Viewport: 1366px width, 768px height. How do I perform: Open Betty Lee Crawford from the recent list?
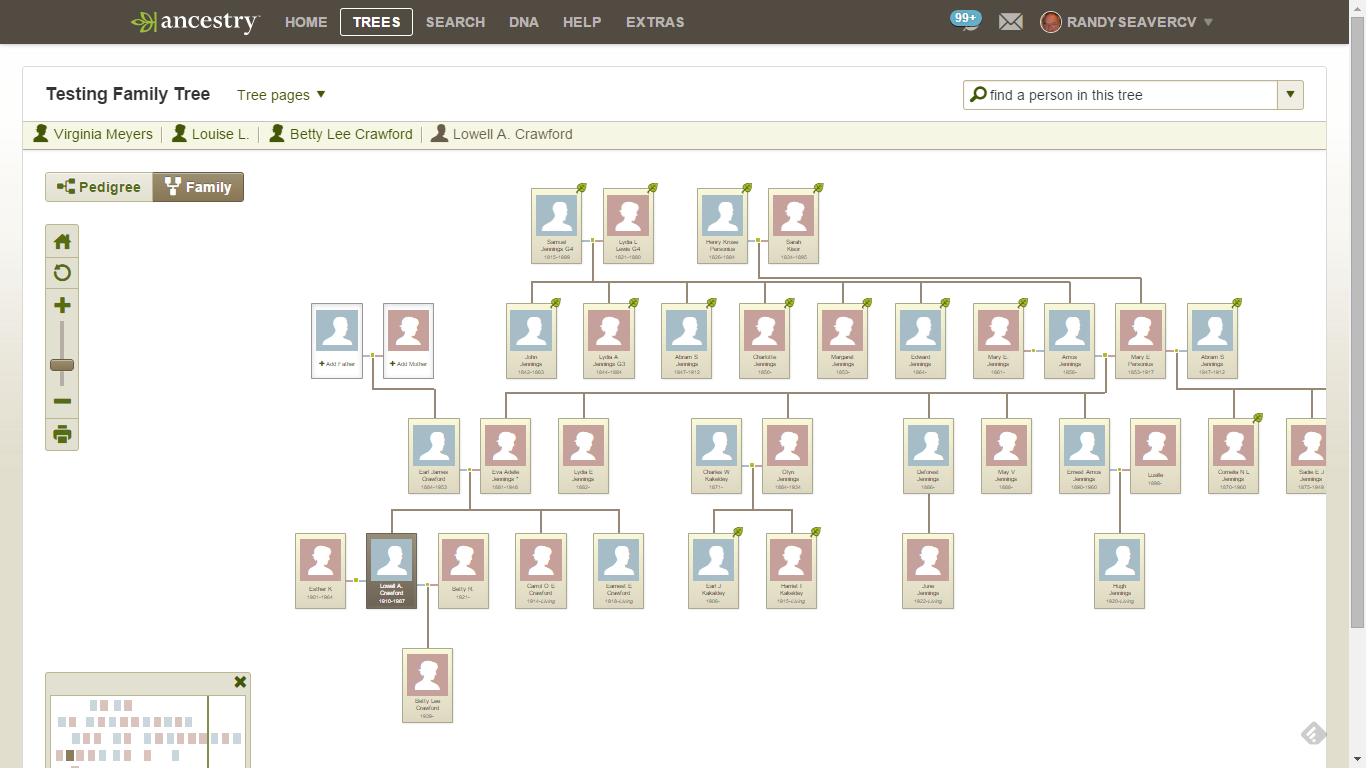351,133
